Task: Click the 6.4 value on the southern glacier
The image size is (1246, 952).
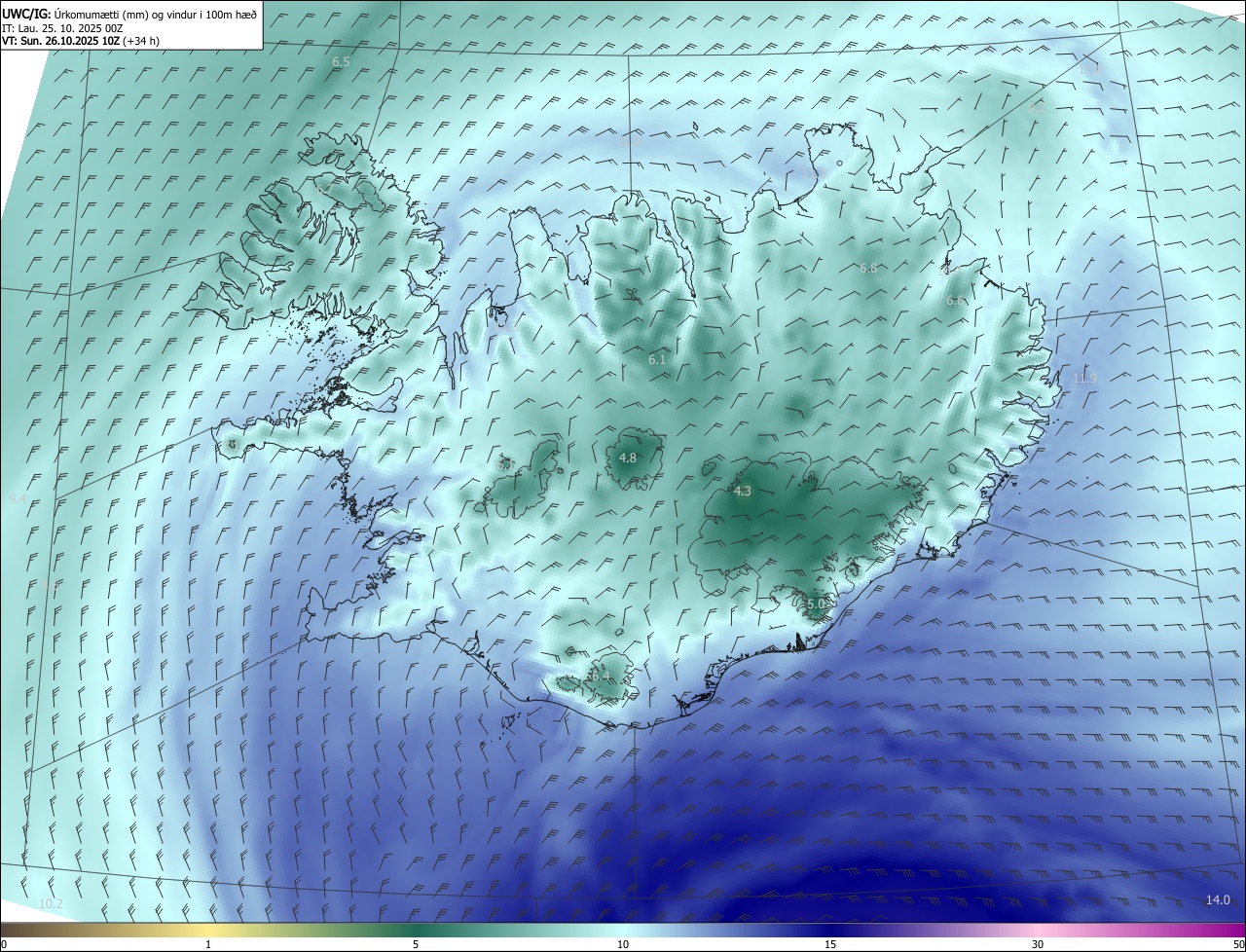Action: [600, 677]
